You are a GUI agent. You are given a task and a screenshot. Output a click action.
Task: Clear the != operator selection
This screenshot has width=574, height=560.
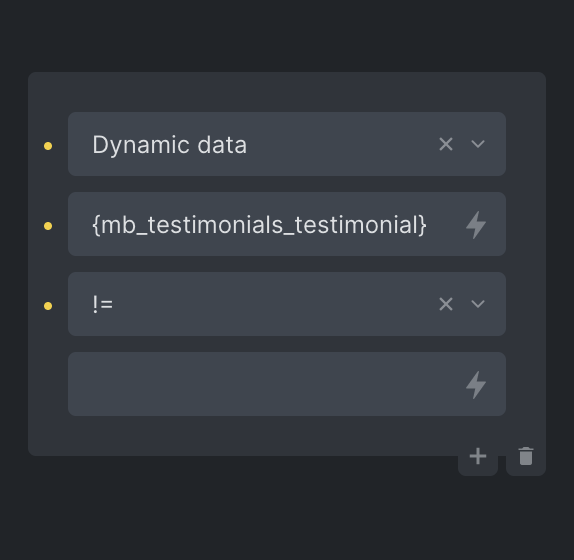pyautogui.click(x=446, y=304)
